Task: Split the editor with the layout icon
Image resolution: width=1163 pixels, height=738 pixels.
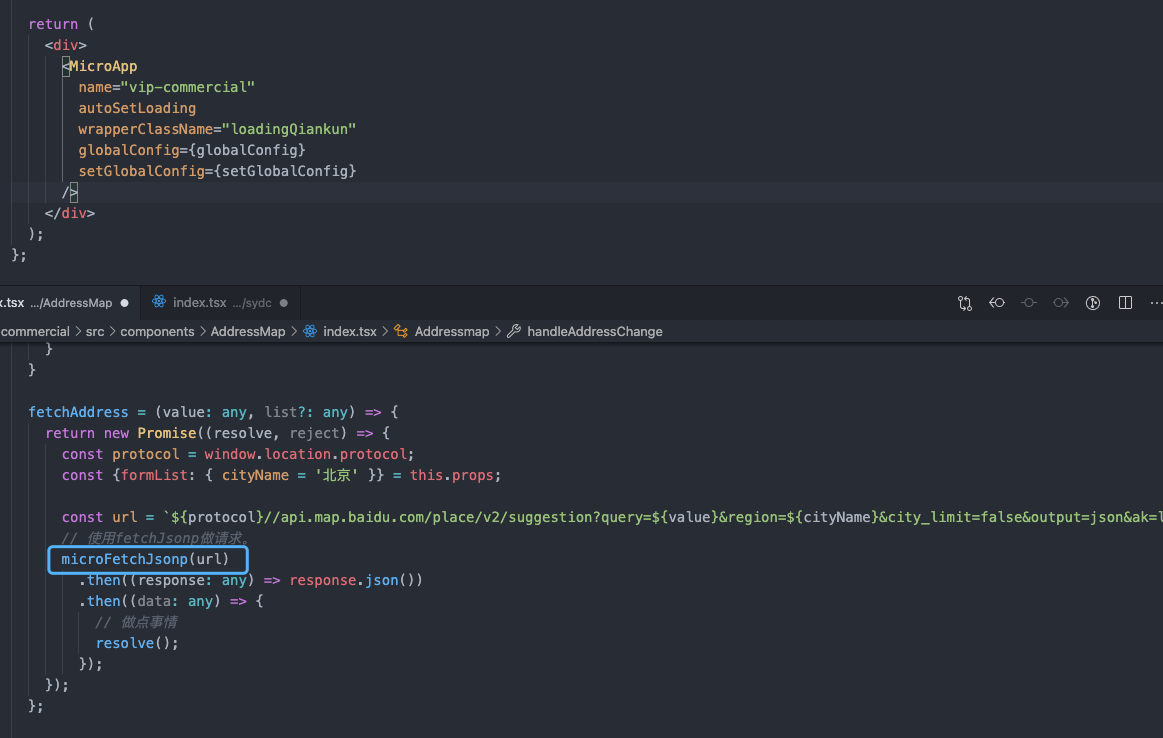Action: tap(1125, 303)
